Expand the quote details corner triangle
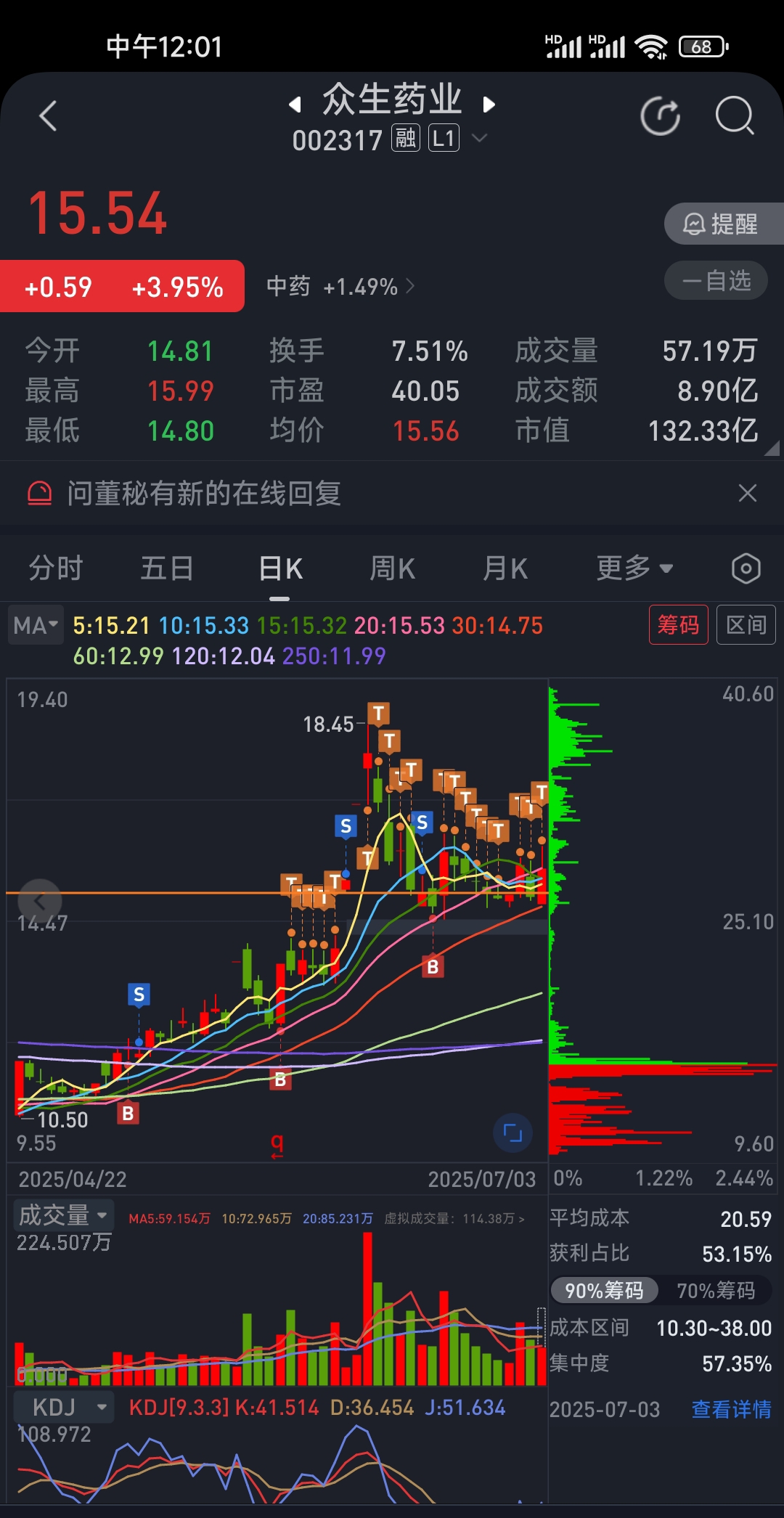Screen dimensions: 784x1518 (772, 449)
